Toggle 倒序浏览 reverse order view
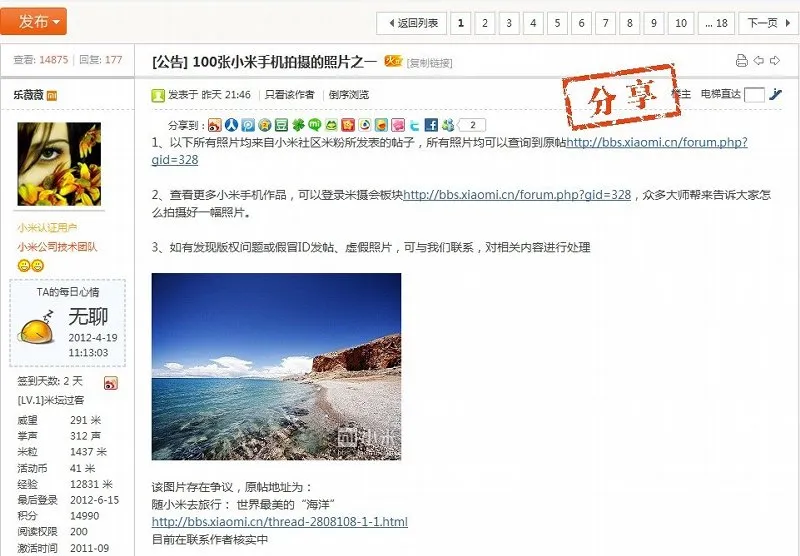This screenshot has width=800, height=556. (348, 94)
